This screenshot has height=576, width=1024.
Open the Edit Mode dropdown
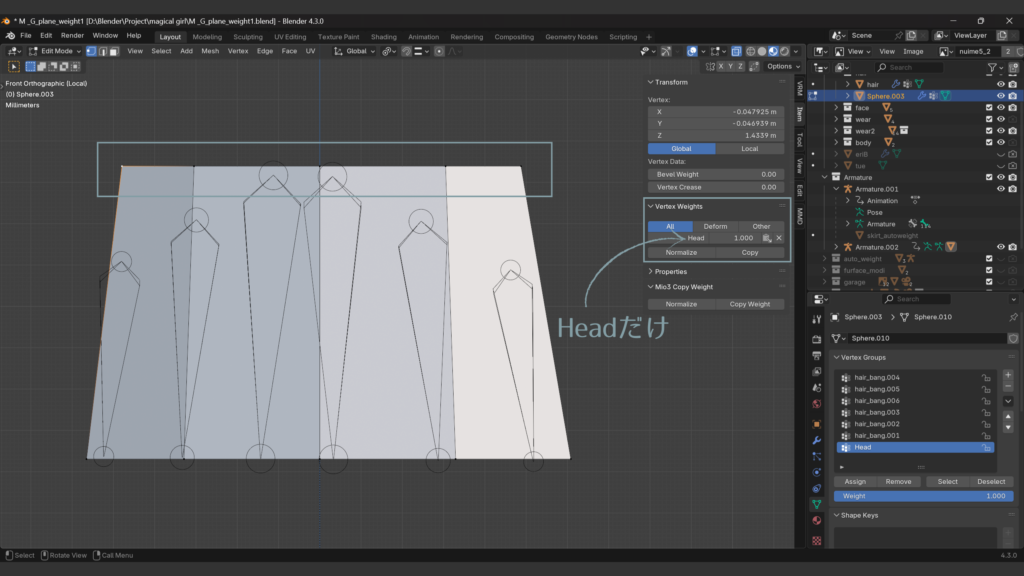54,51
